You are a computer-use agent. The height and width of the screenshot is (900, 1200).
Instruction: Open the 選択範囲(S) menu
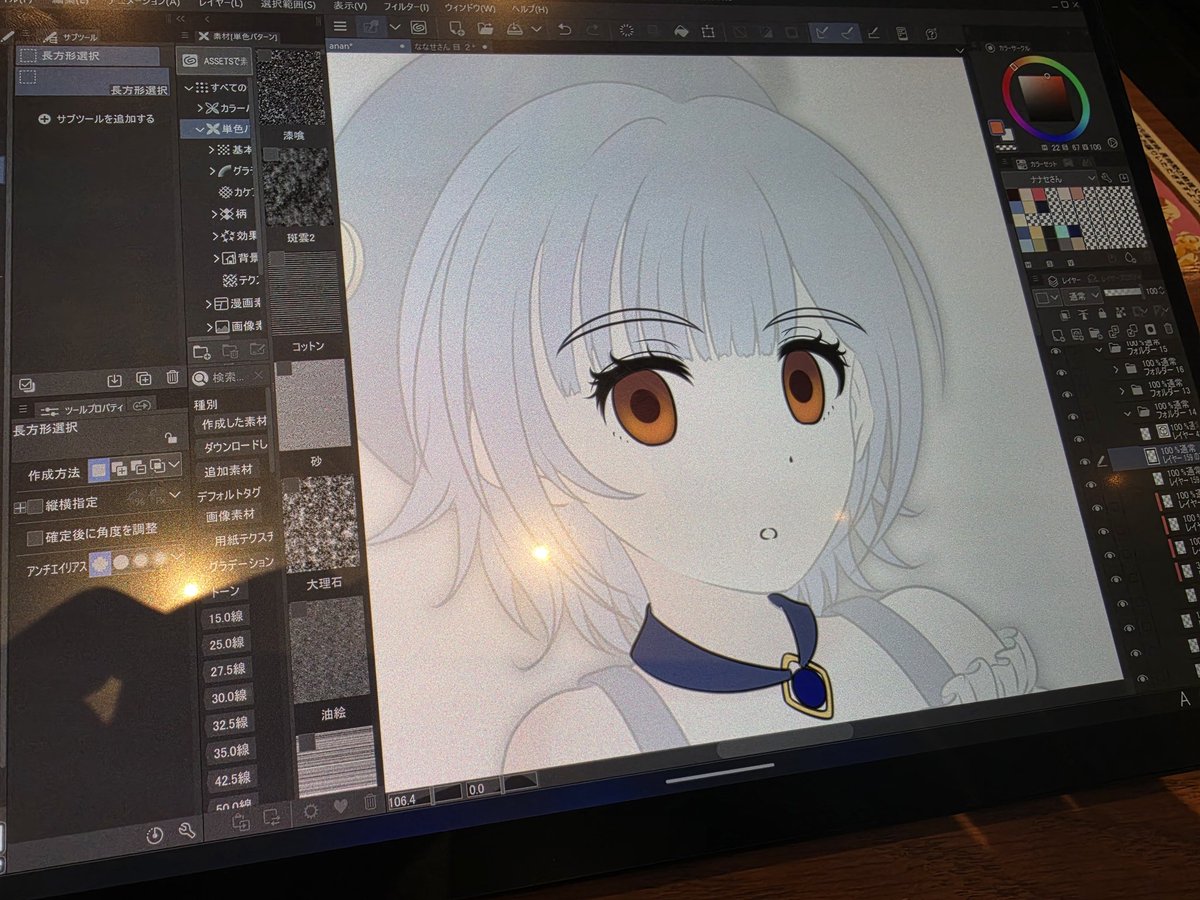point(288,4)
